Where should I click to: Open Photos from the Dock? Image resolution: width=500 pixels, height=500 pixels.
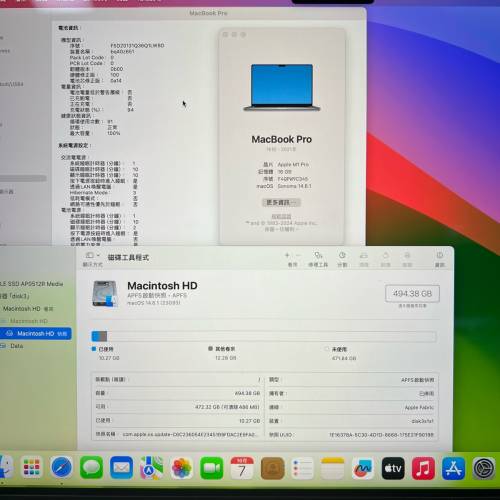(x=182, y=467)
